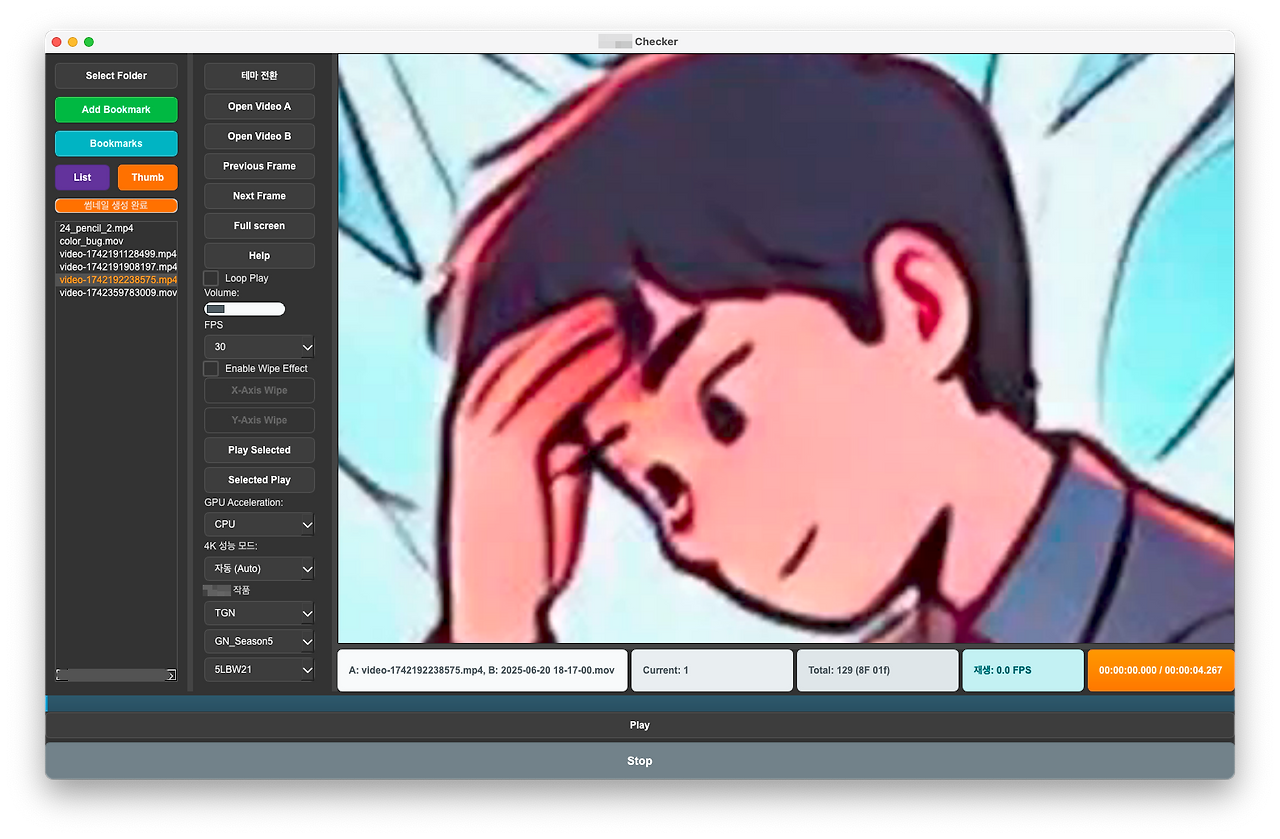Open the Bookmarks panel

(116, 144)
